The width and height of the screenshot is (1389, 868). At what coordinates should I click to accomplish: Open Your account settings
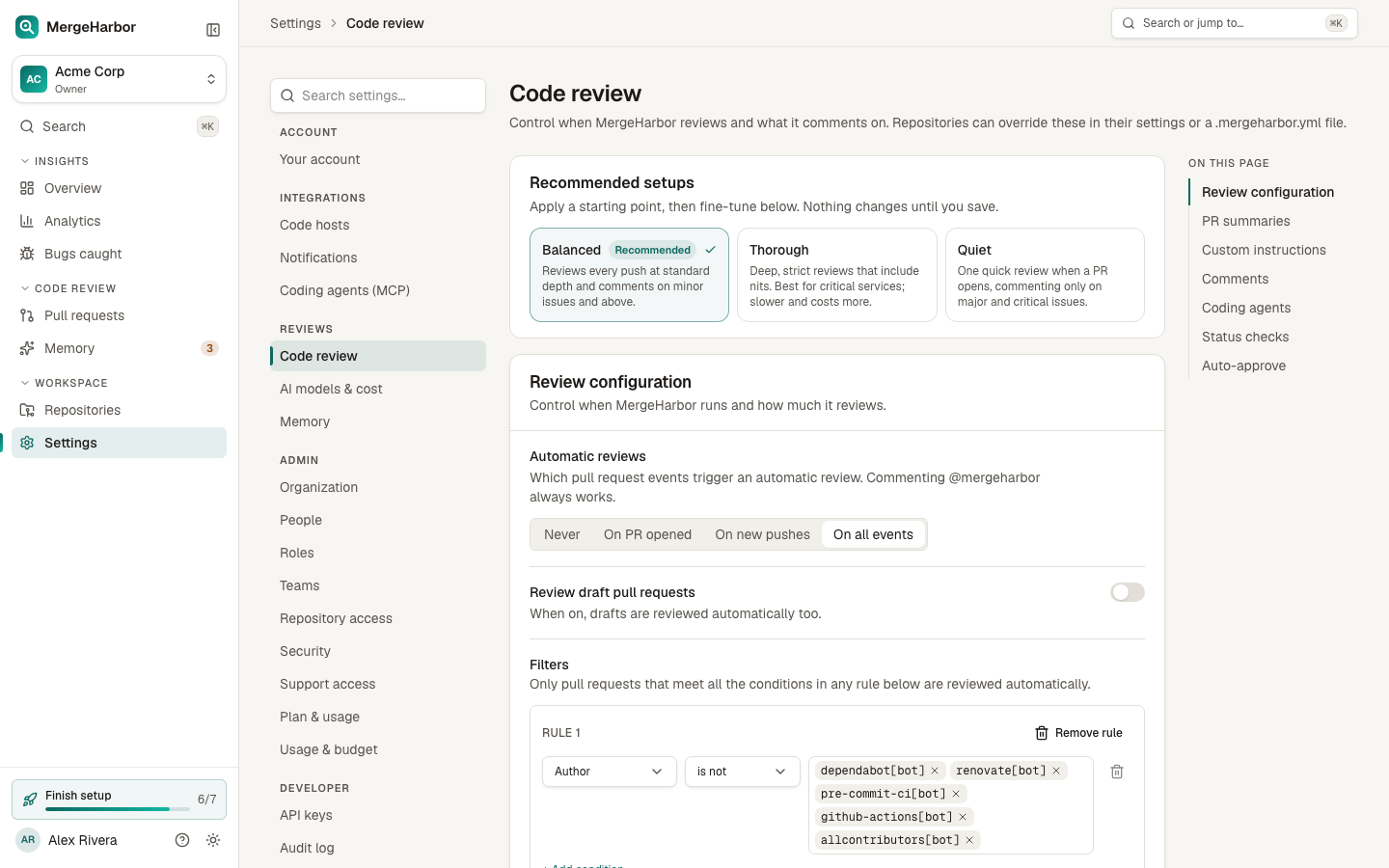pos(378,159)
